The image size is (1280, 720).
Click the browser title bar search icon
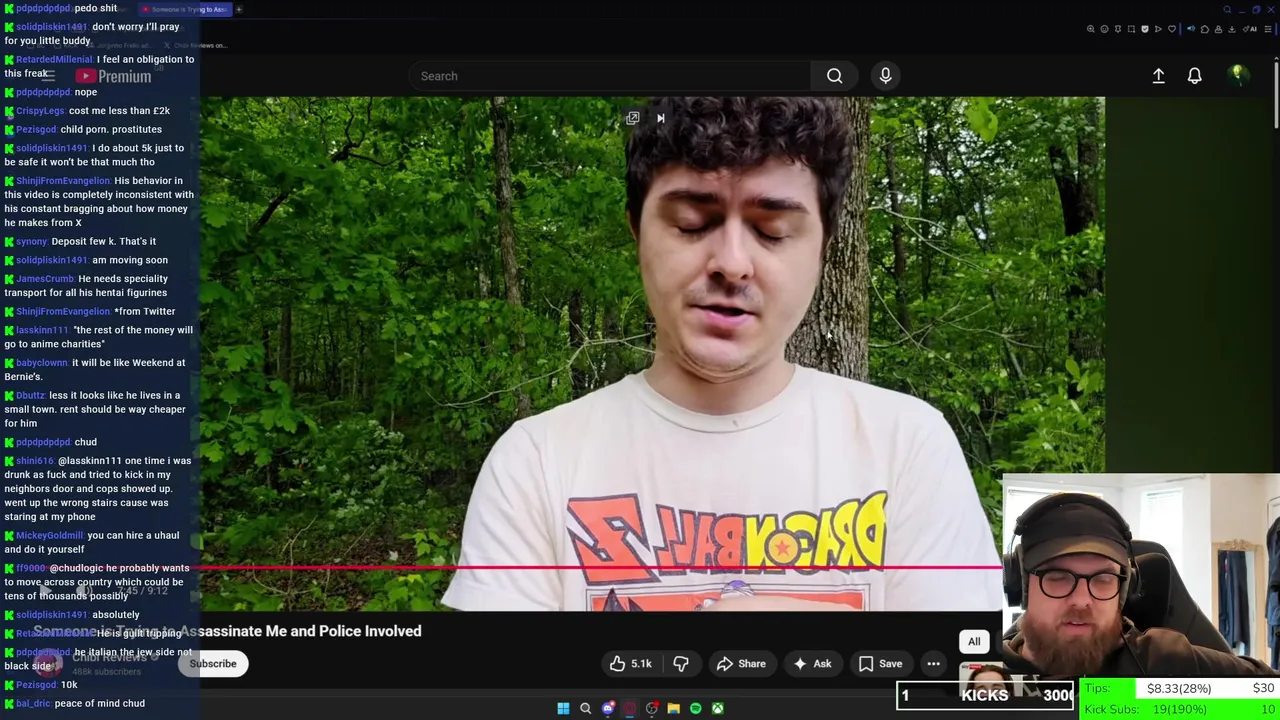(1227, 10)
